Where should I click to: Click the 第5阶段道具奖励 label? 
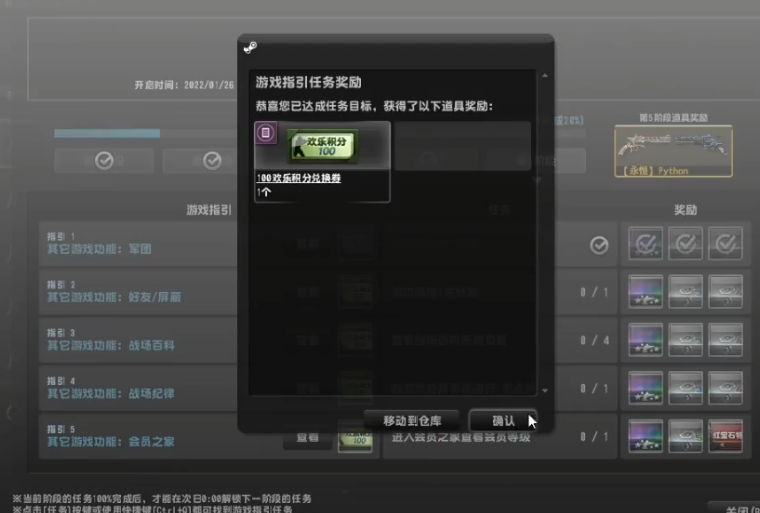[673, 118]
